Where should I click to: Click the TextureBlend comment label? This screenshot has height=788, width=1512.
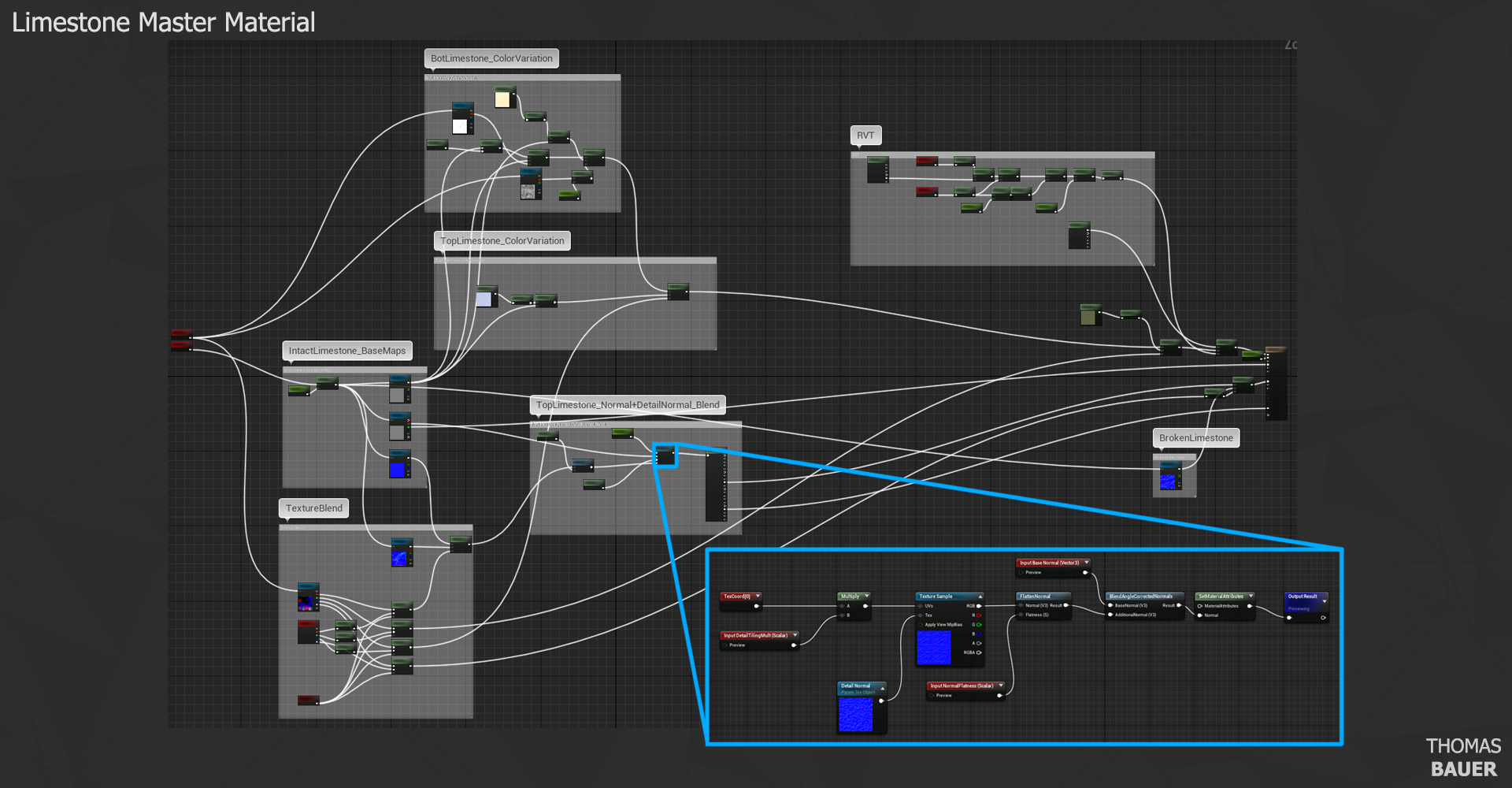tap(313, 508)
